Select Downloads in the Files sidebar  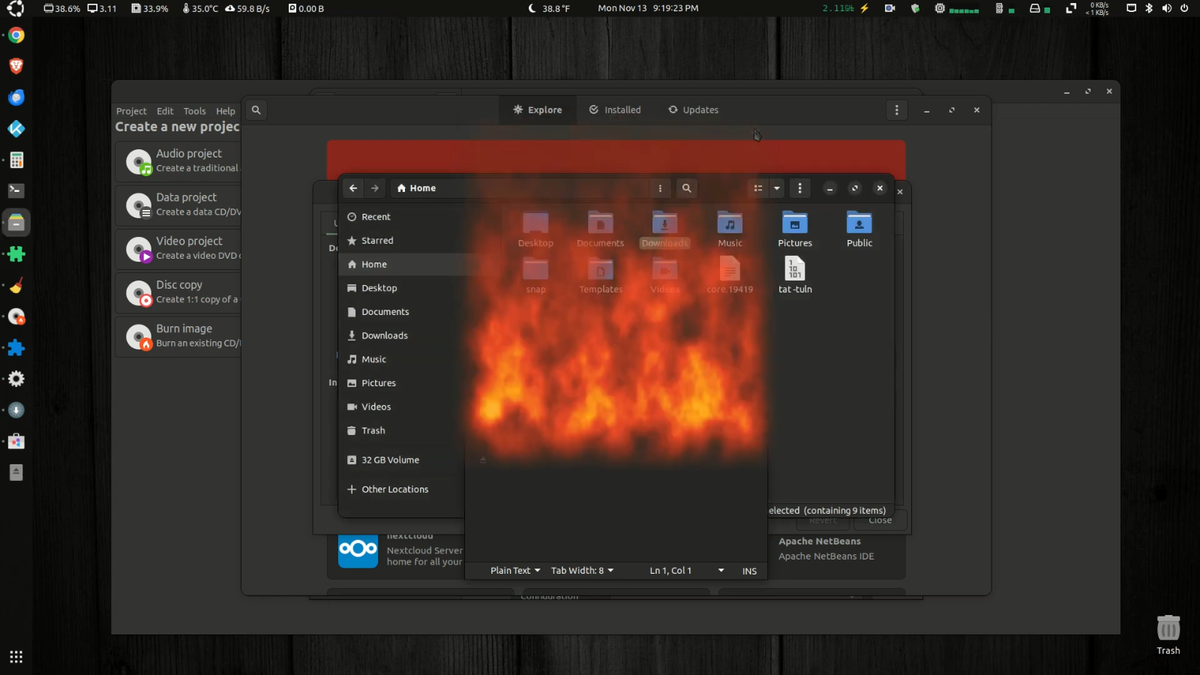[384, 336]
